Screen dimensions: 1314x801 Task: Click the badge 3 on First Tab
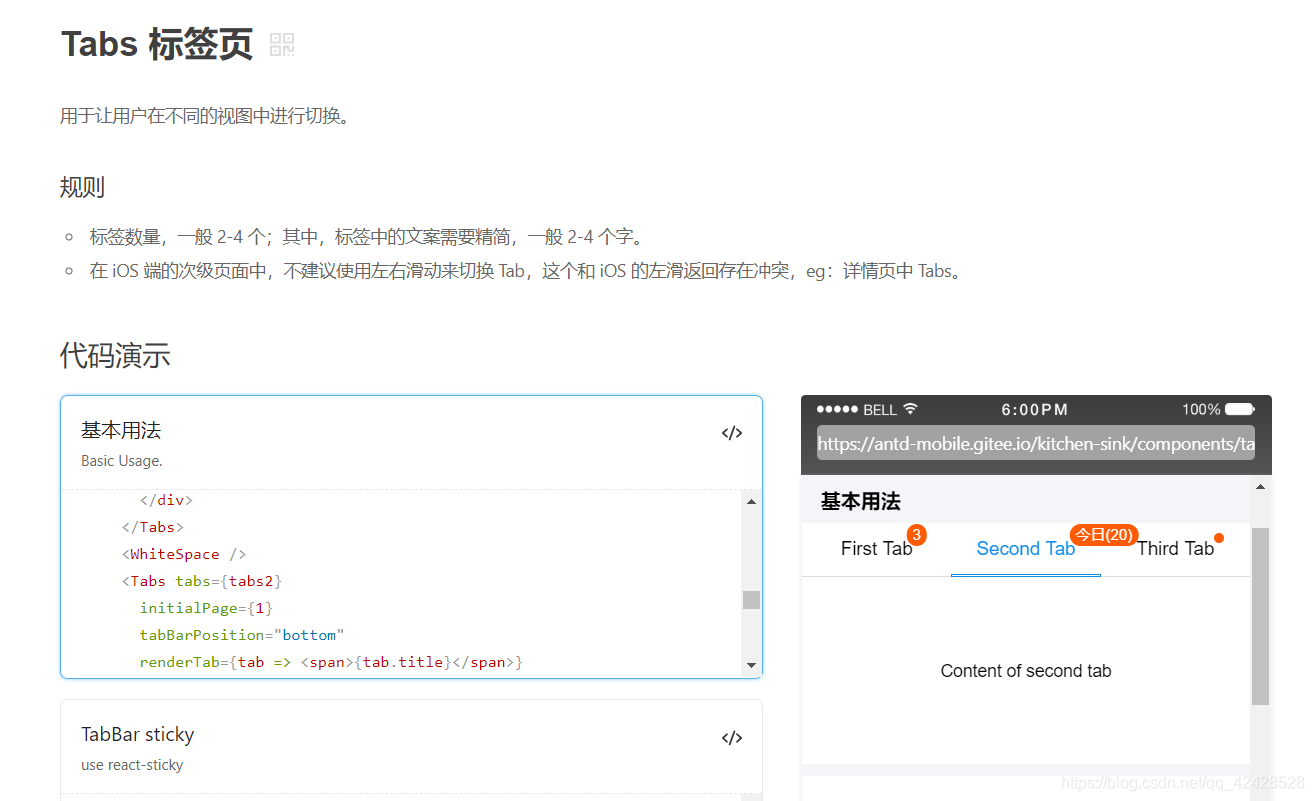click(x=916, y=535)
